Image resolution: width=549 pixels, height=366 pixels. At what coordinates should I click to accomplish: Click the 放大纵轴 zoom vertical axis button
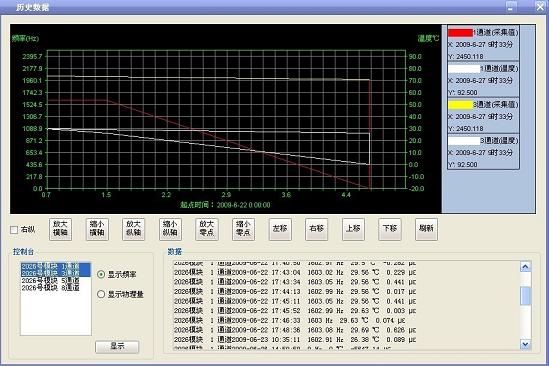click(133, 229)
